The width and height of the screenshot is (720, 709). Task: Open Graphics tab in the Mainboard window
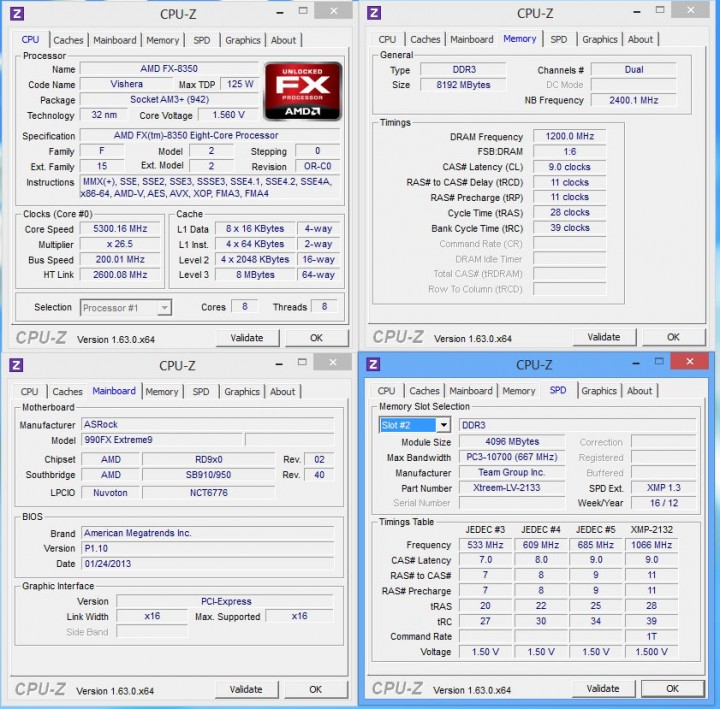(242, 392)
